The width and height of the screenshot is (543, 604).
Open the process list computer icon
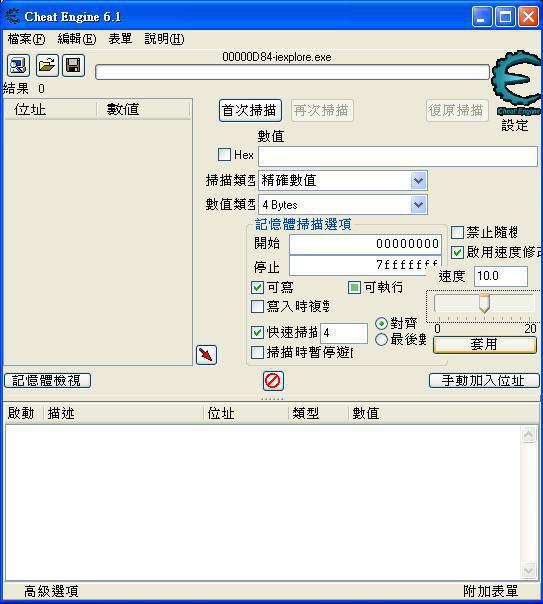[18, 65]
